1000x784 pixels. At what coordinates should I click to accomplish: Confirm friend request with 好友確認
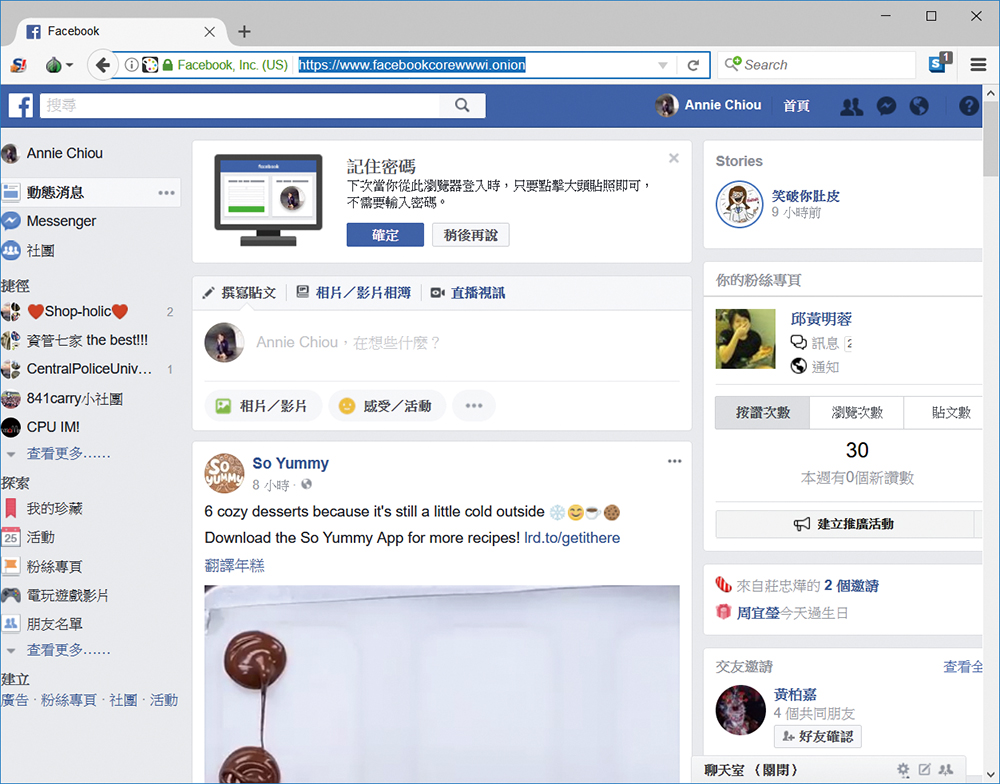click(818, 736)
